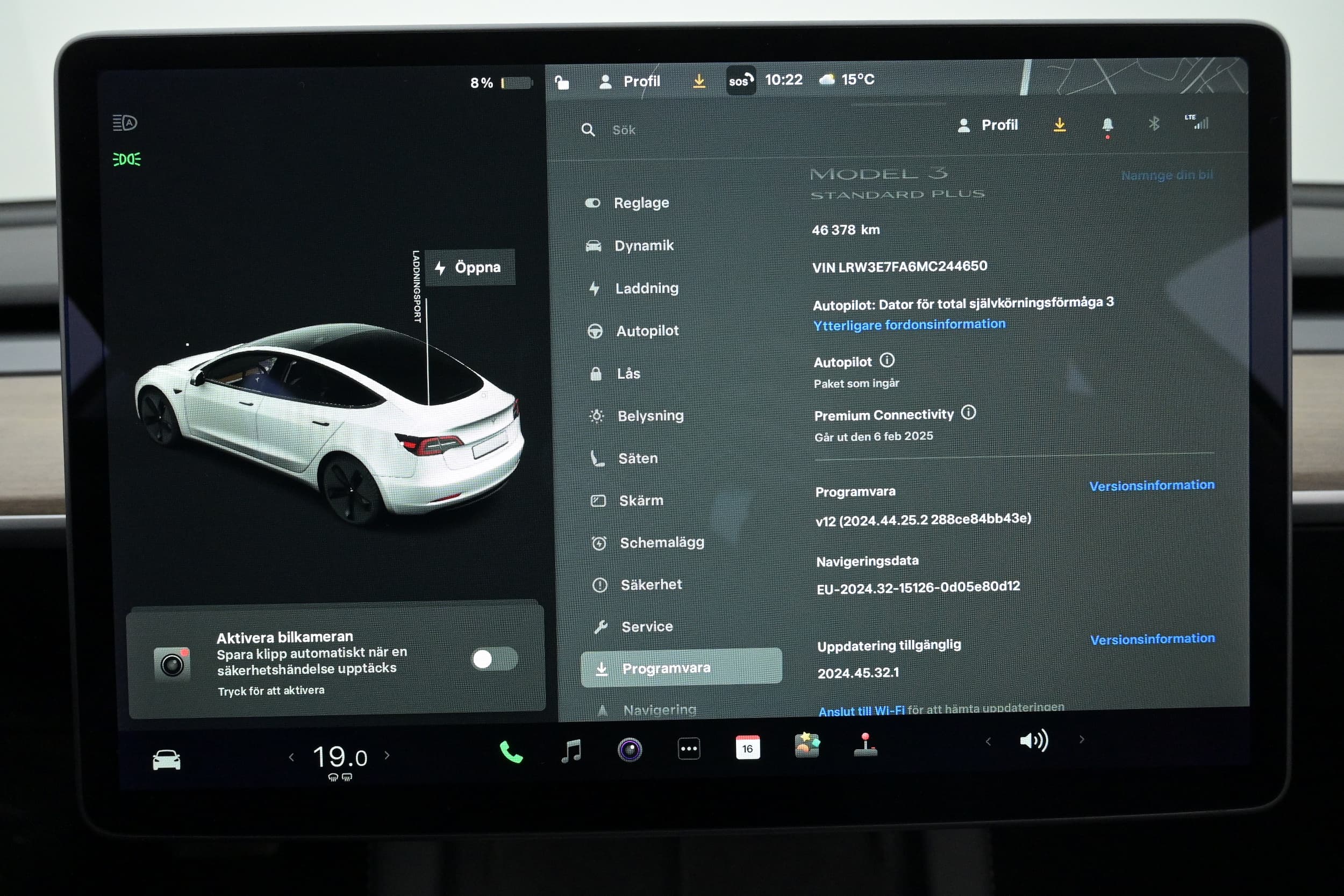Tap the auto high beam headlight icon
This screenshot has width=1344, height=896.
click(x=125, y=123)
